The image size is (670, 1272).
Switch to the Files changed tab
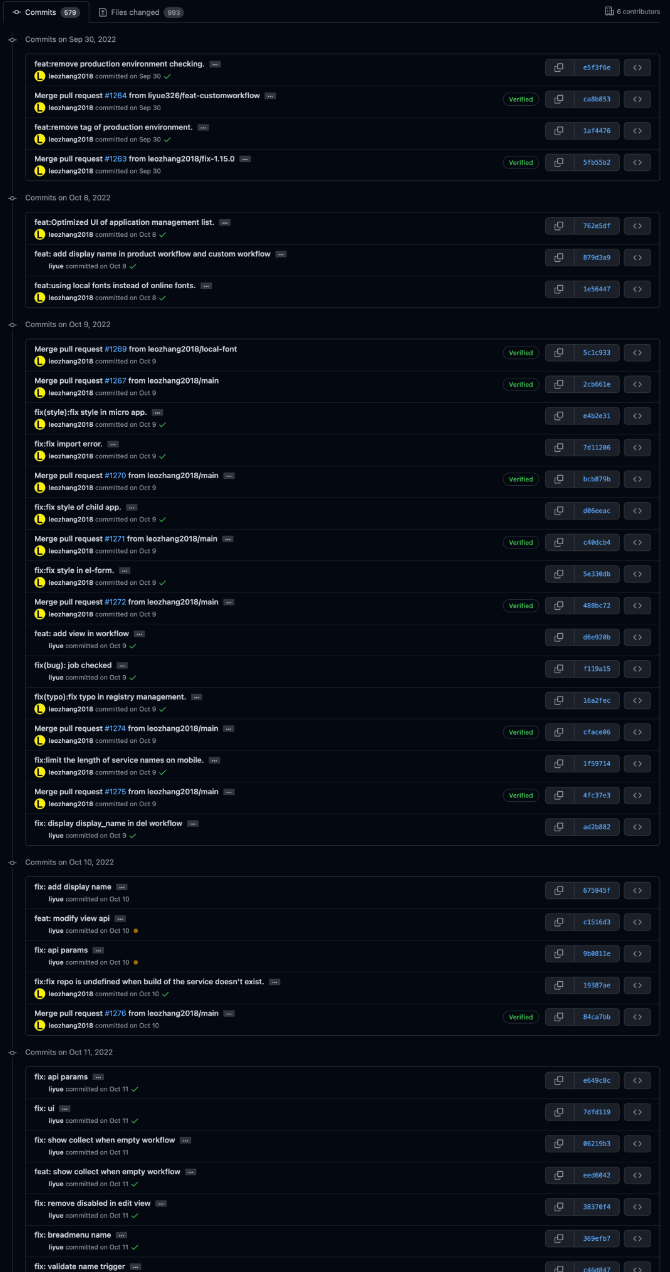[139, 12]
